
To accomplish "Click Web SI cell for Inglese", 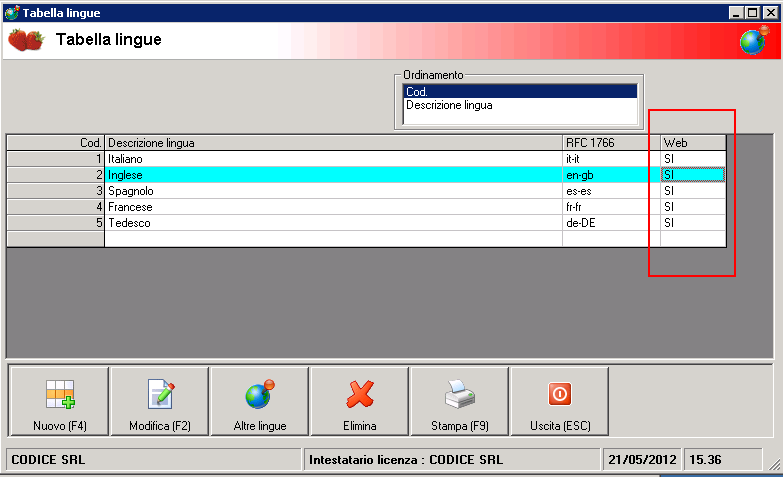I will pyautogui.click(x=693, y=175).
